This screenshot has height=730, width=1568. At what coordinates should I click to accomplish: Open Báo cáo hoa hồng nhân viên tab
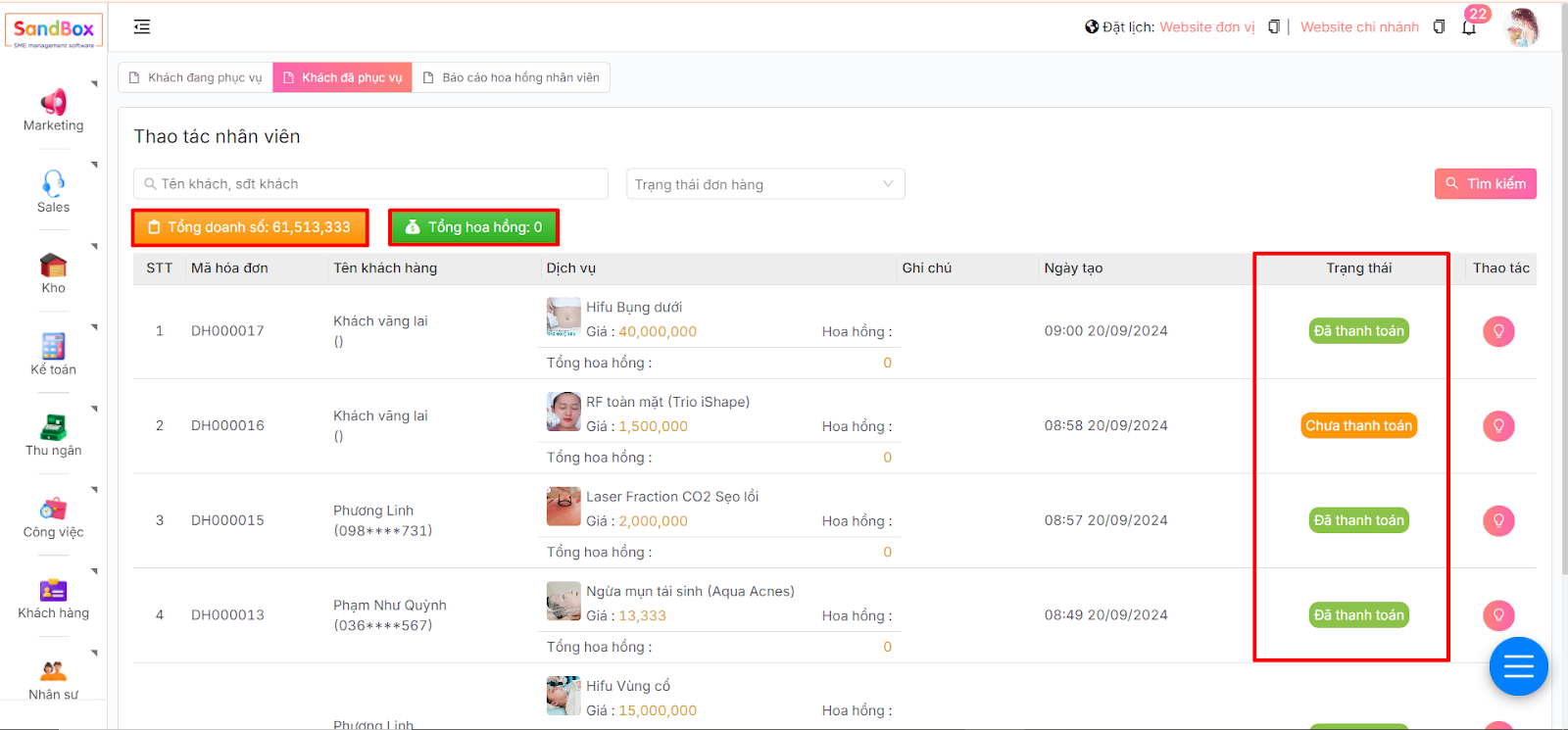(x=511, y=77)
